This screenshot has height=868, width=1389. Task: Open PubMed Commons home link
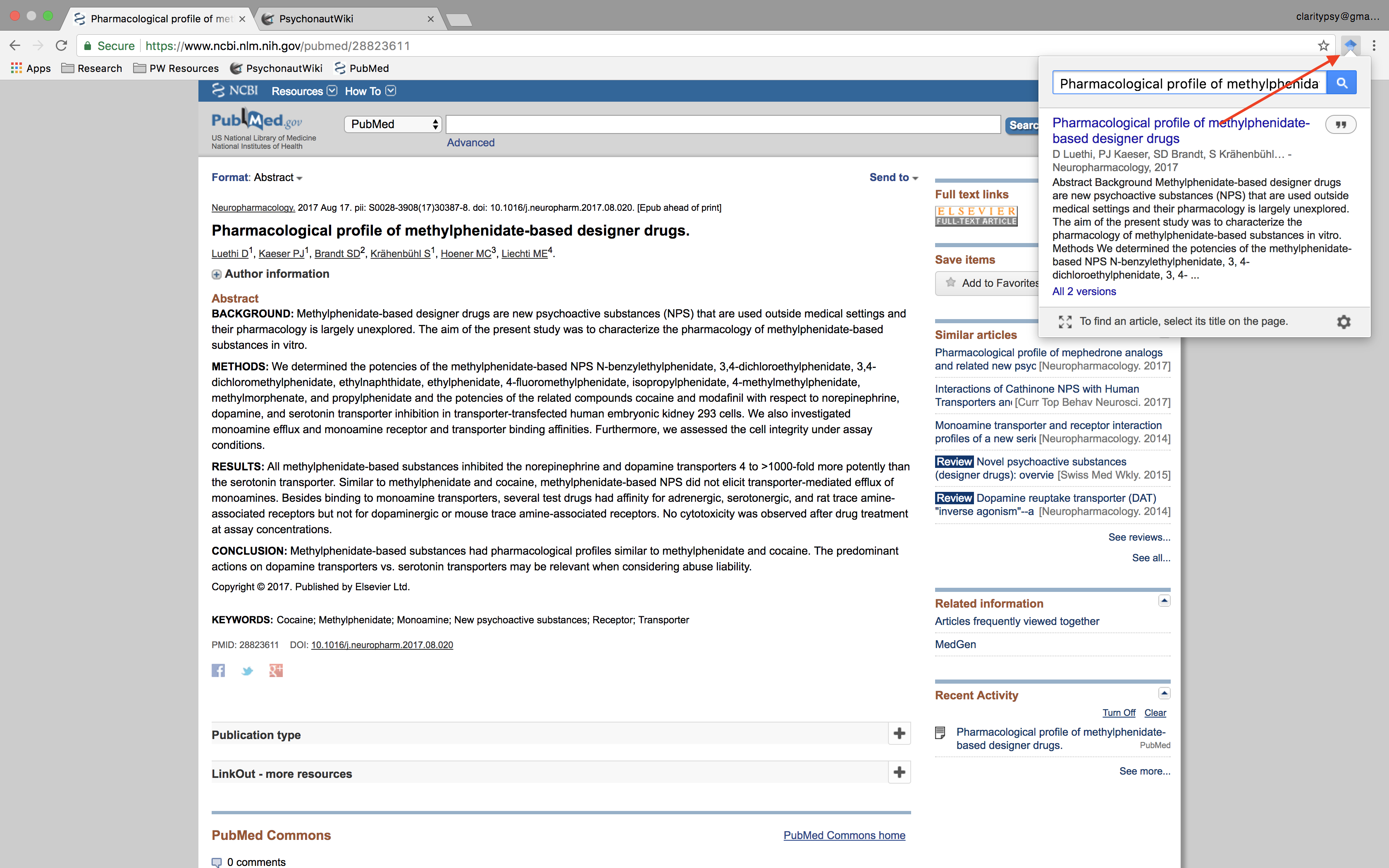coord(844,835)
